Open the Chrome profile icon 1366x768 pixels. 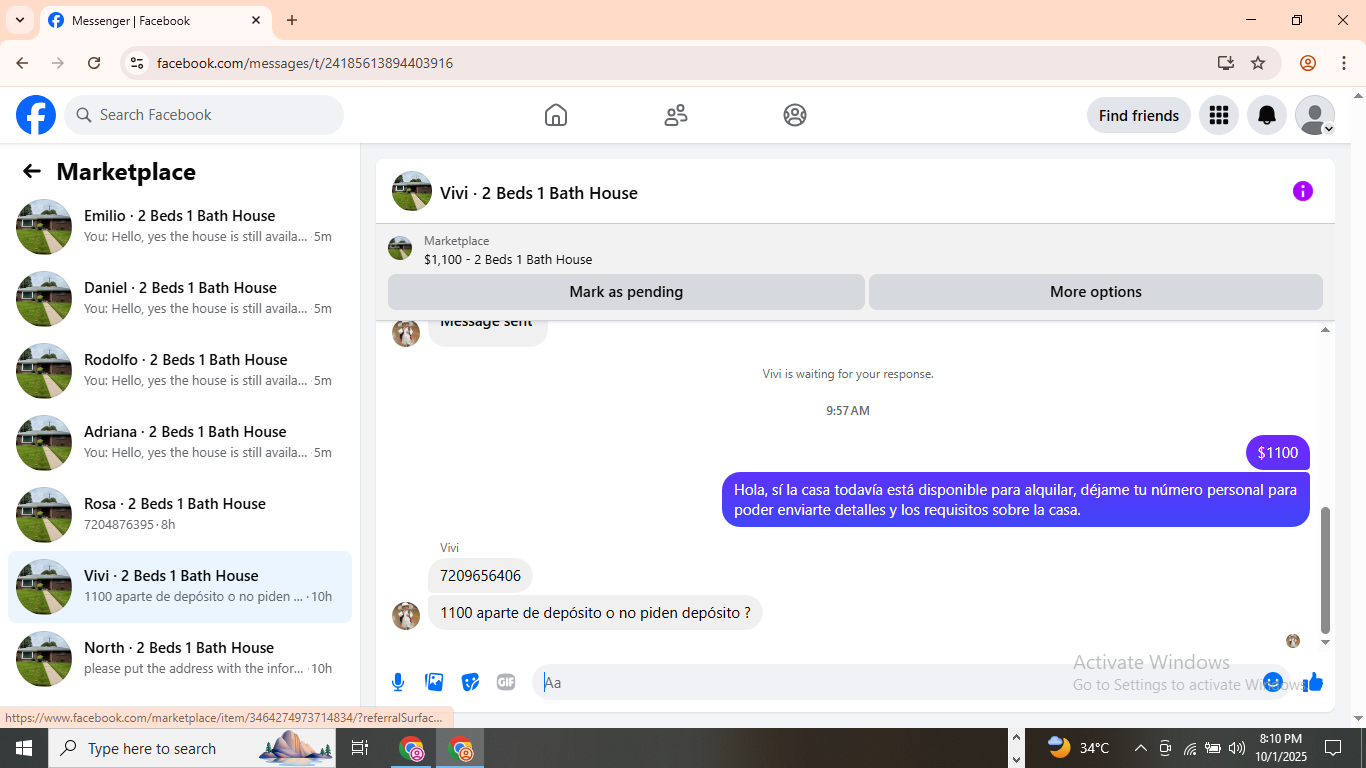1308,63
